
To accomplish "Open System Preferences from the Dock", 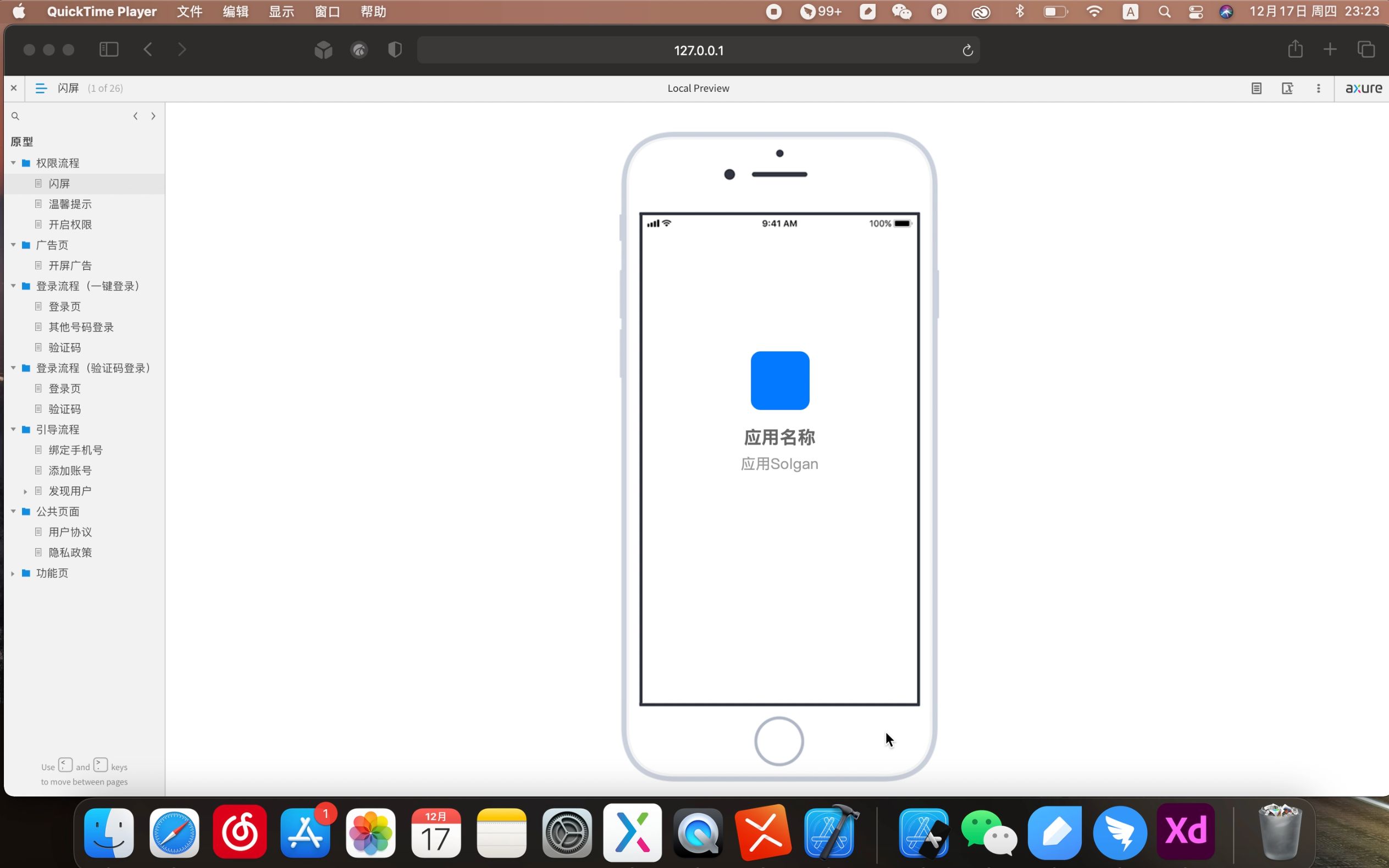I will pyautogui.click(x=567, y=833).
